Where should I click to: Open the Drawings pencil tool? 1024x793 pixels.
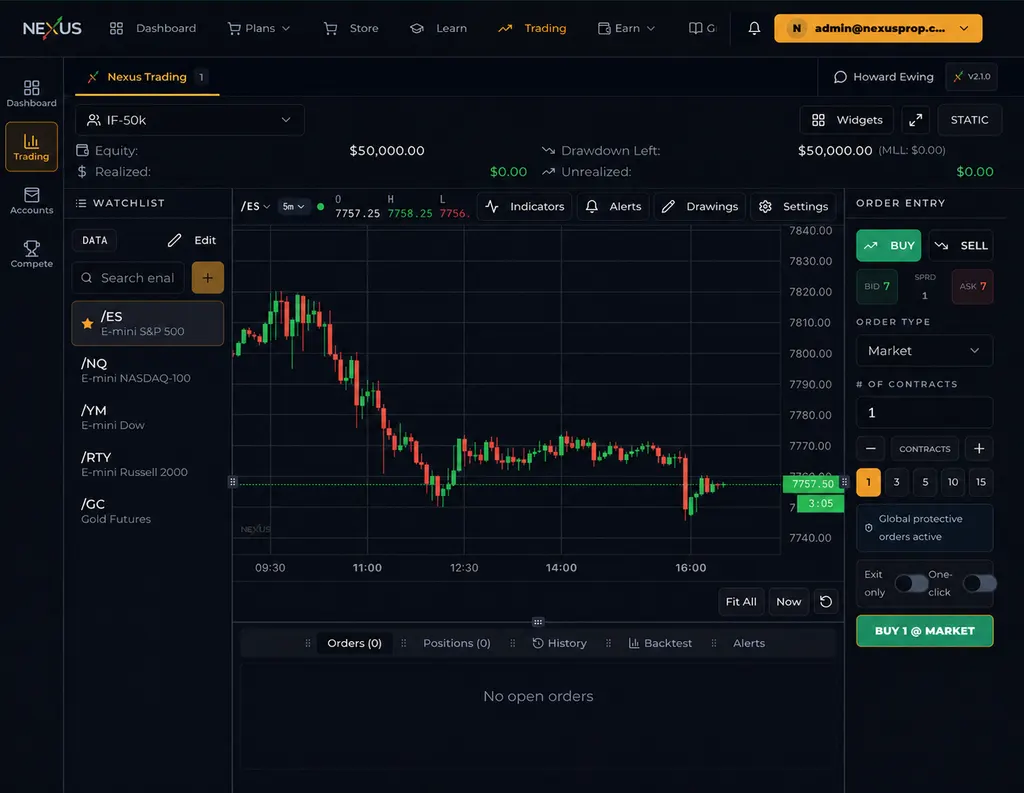699,206
